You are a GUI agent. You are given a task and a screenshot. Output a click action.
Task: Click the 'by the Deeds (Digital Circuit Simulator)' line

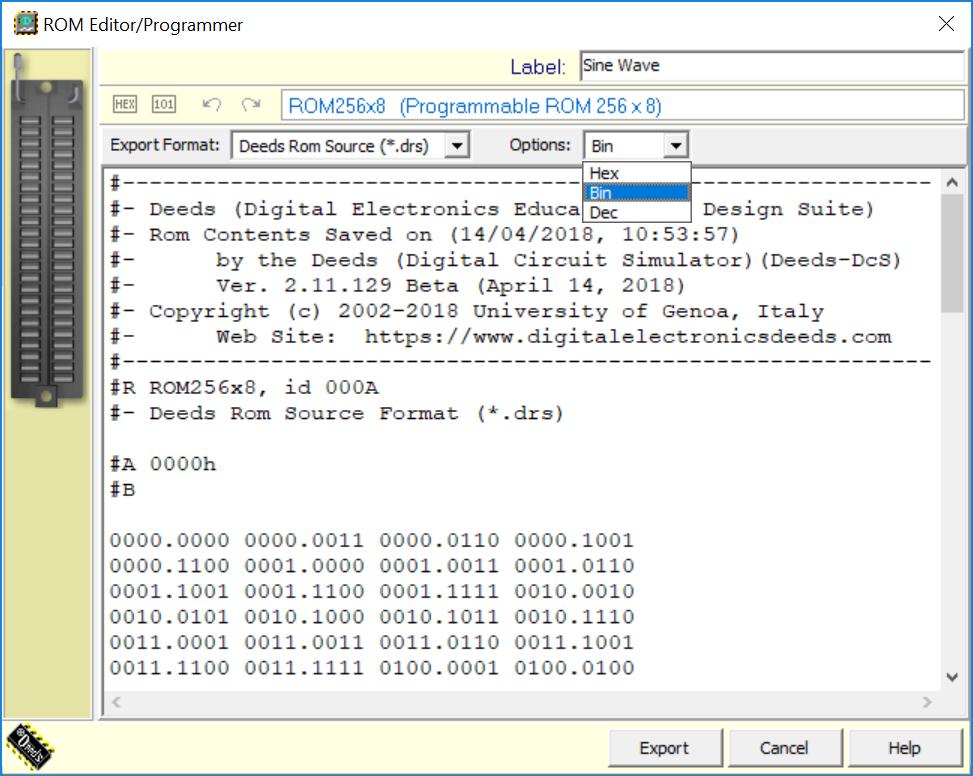coord(505,260)
